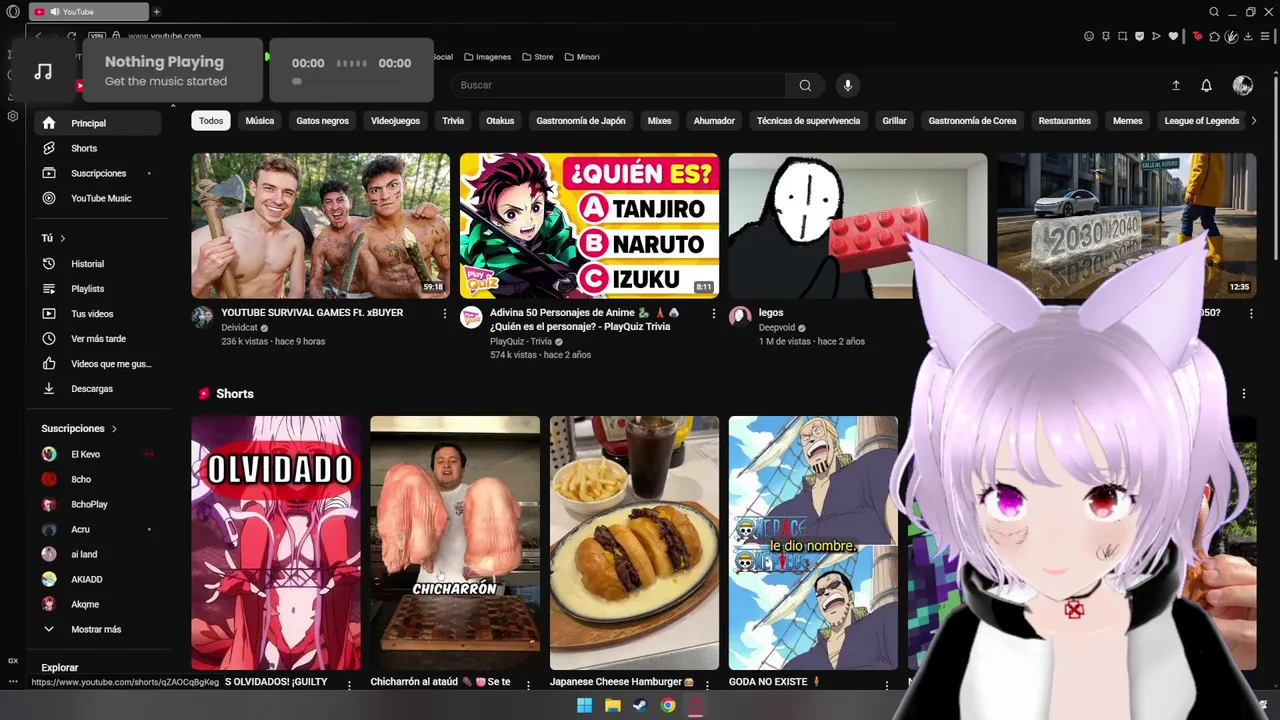Select the Otakus filter chip
1280x720 pixels.
500,121
